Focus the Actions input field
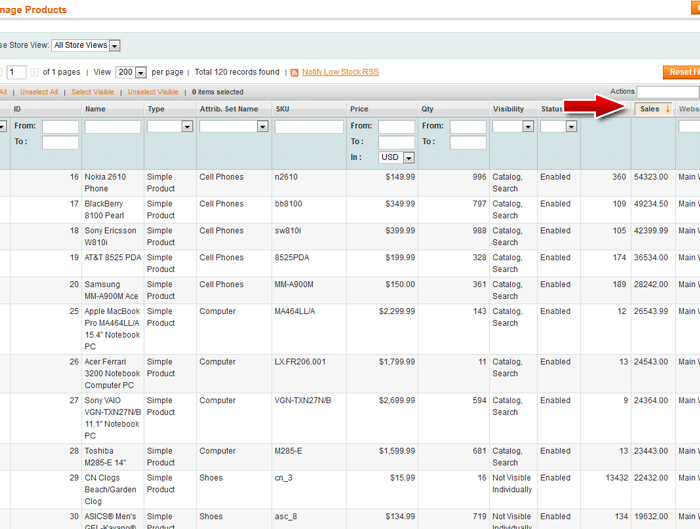700x529 pixels. coord(668,92)
